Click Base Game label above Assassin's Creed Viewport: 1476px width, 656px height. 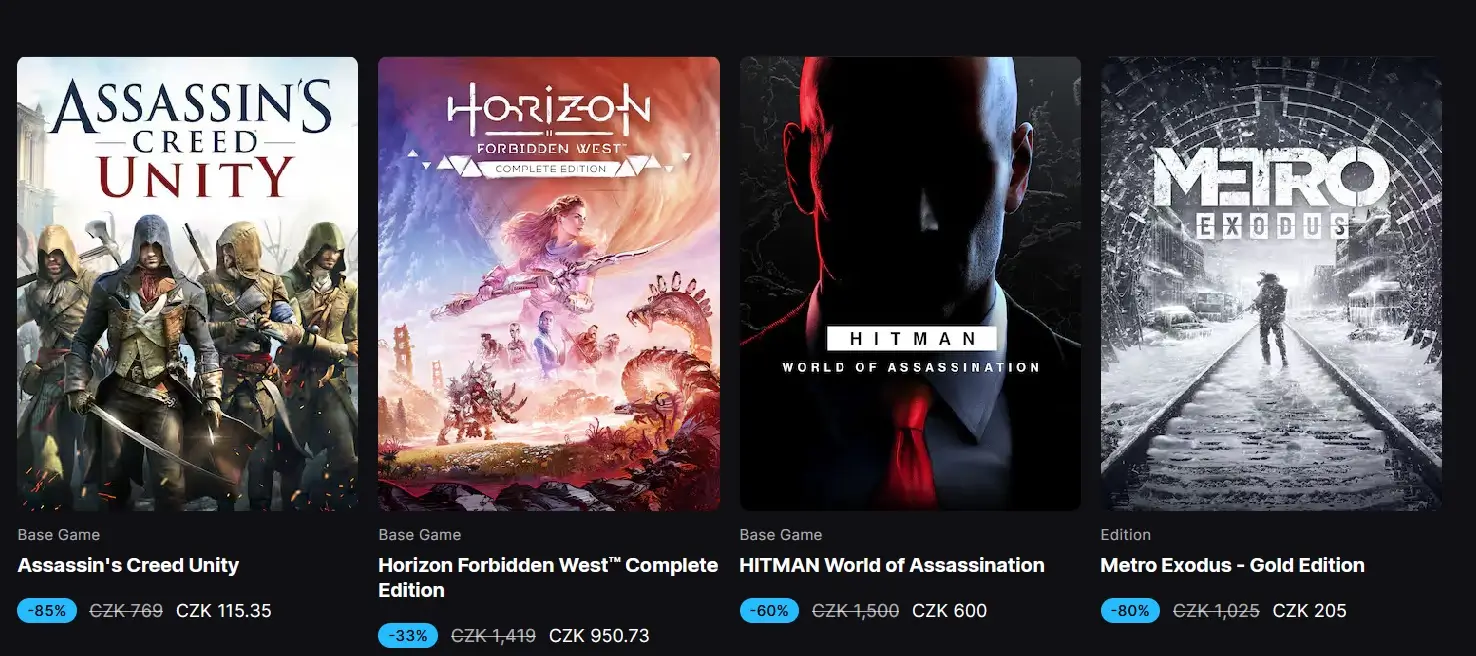58,535
